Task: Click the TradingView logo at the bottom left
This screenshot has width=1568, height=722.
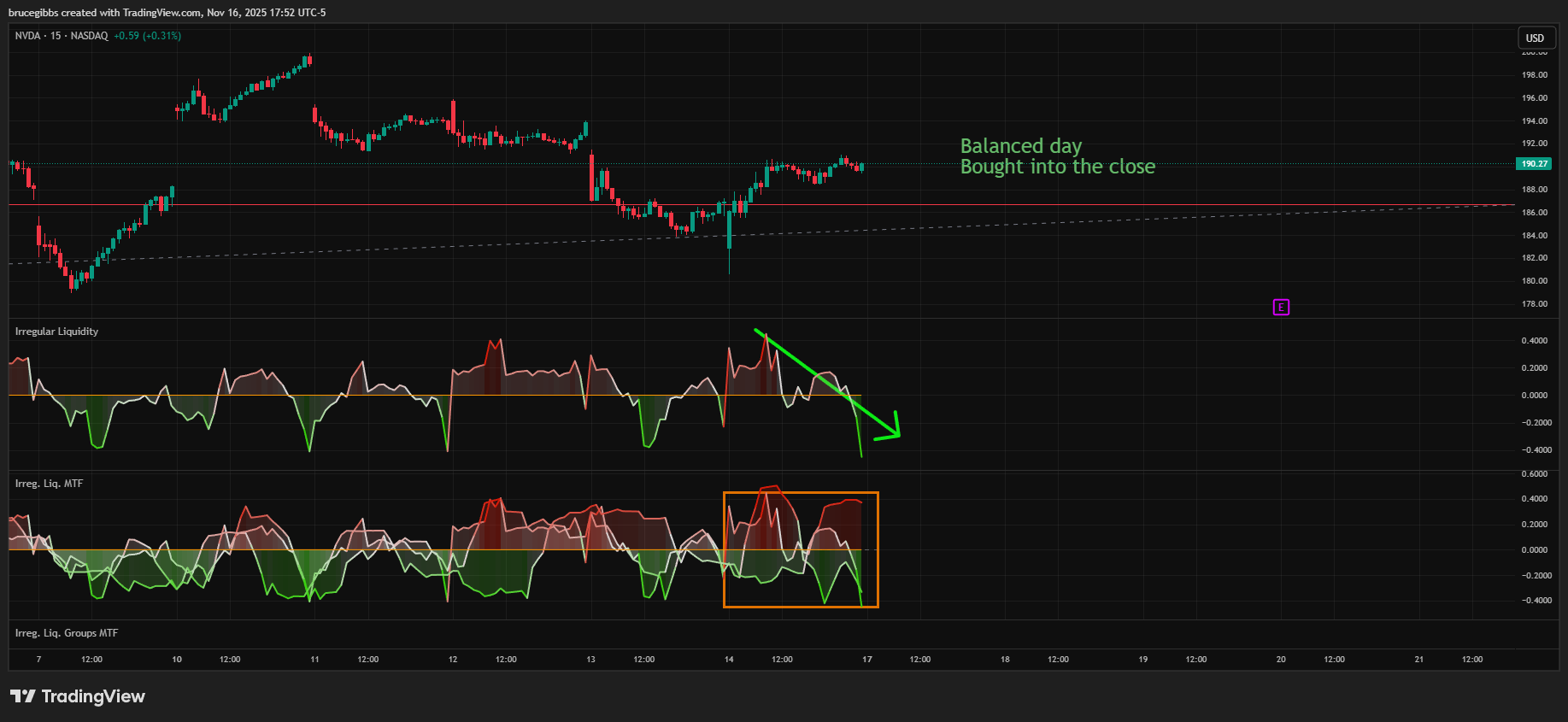Action: [78, 696]
